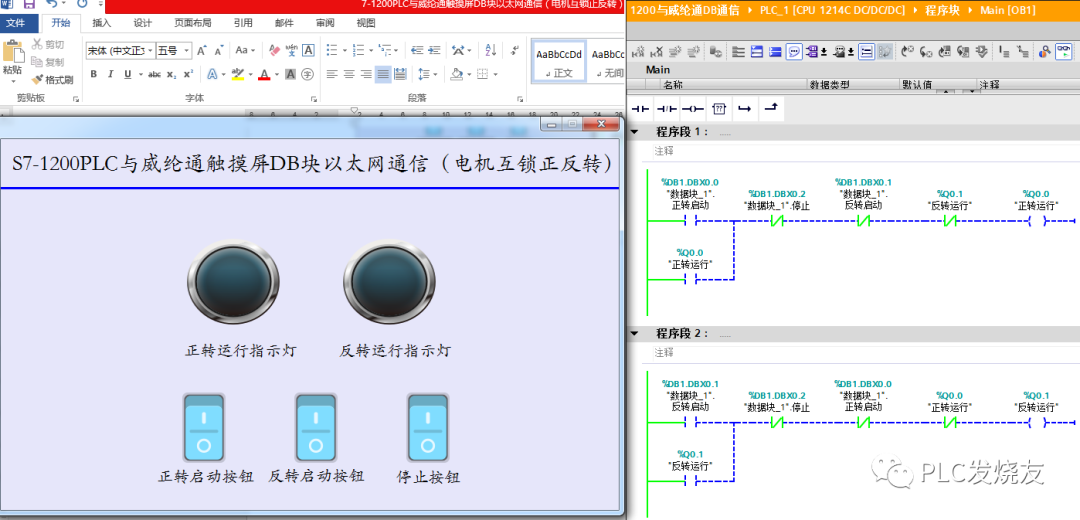Viewport: 1080px width, 520px height.
Task: Switch to the 设计 ribbon tab
Action: point(143,23)
